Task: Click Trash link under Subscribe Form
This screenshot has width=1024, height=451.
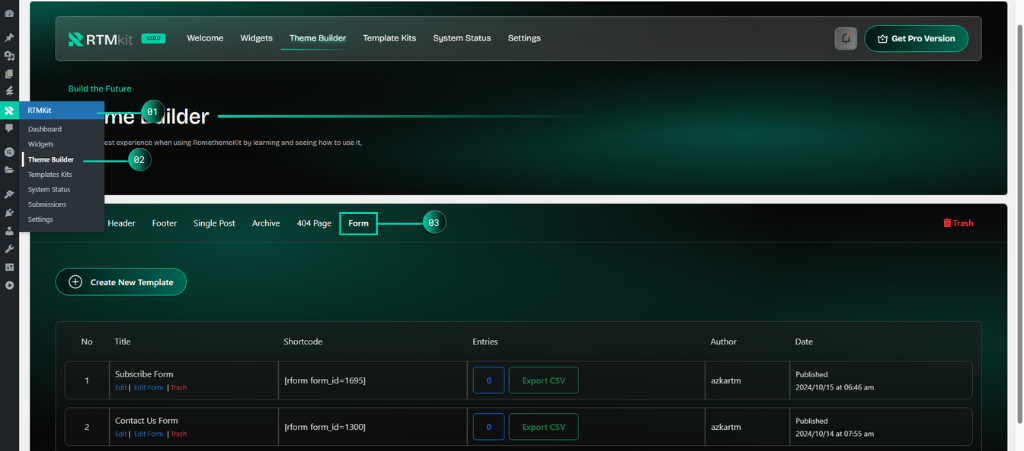Action: (178, 388)
